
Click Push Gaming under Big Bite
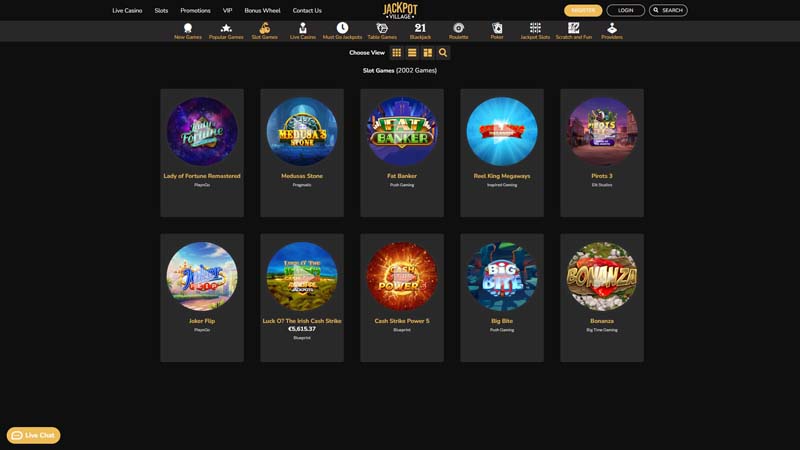coord(502,330)
